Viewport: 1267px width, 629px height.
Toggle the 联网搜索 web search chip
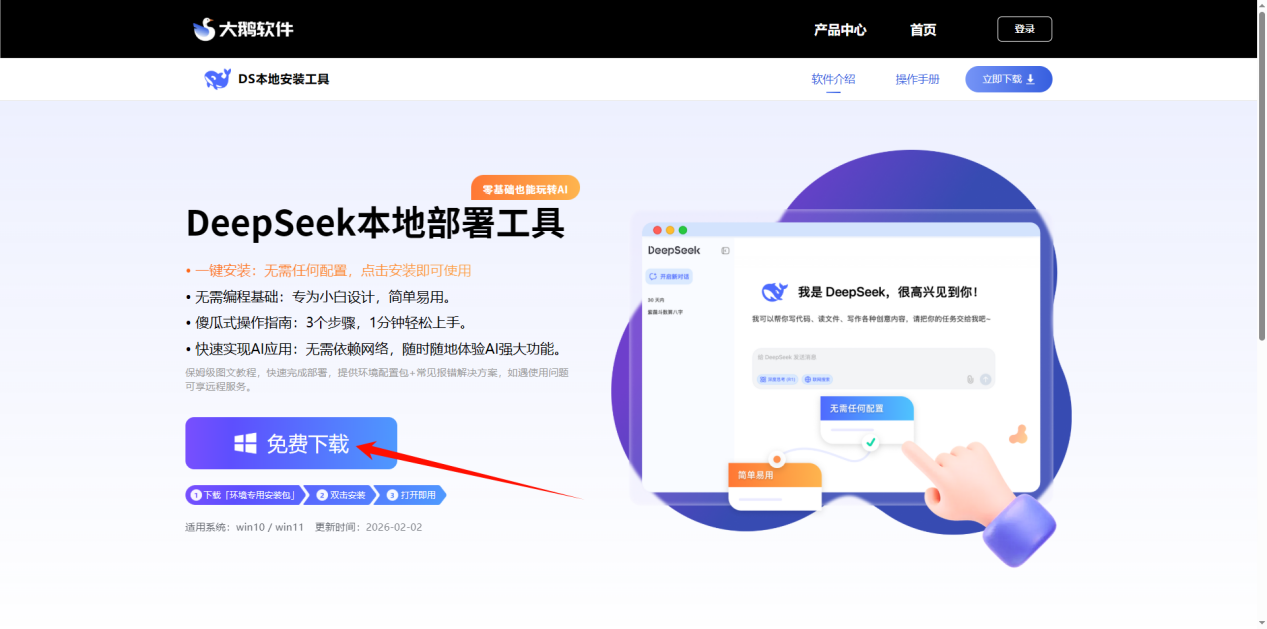coord(817,379)
